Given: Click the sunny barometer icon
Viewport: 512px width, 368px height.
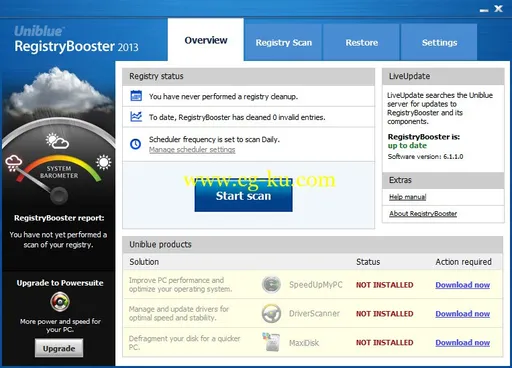Looking at the screenshot, I should point(104,162).
